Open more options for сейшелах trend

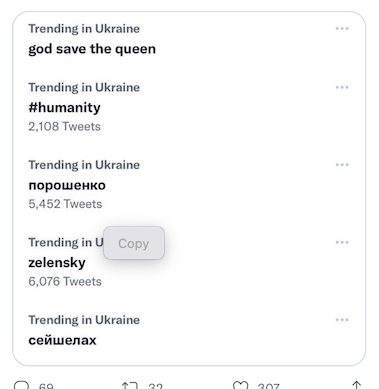(342, 320)
